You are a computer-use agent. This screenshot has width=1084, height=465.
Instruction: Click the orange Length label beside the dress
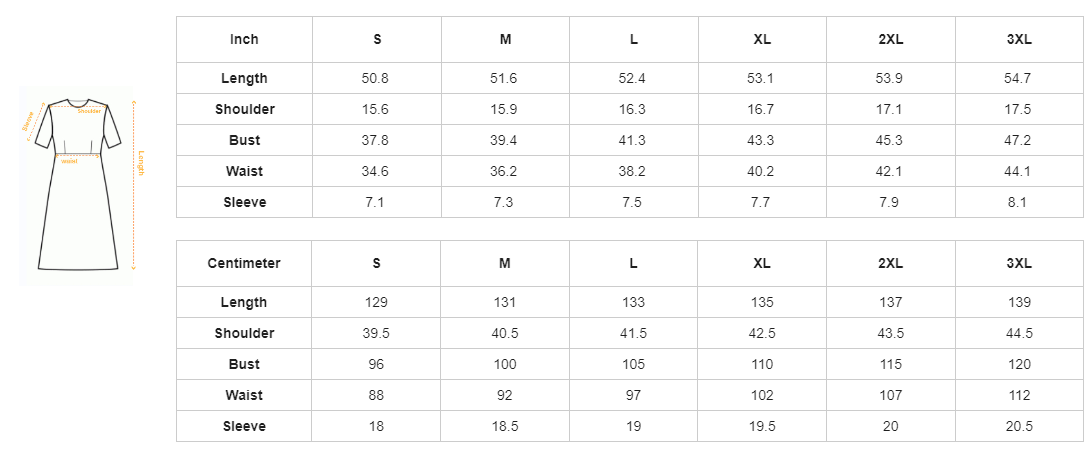coord(141,163)
